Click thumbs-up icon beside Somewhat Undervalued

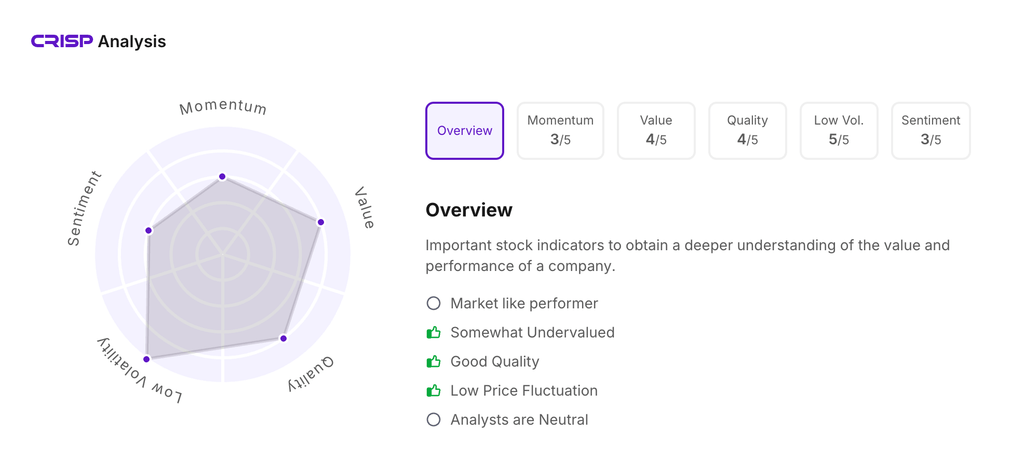[433, 332]
